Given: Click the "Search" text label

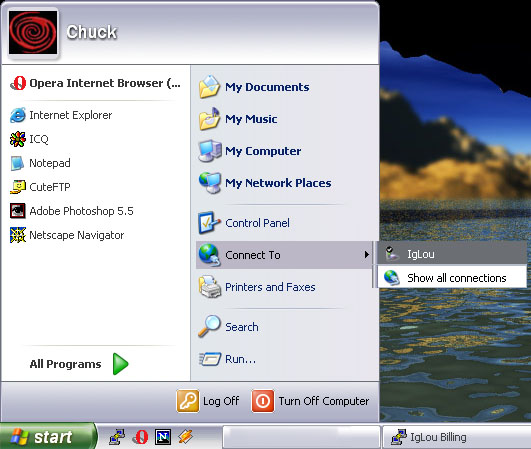Looking at the screenshot, I should (x=242, y=327).
